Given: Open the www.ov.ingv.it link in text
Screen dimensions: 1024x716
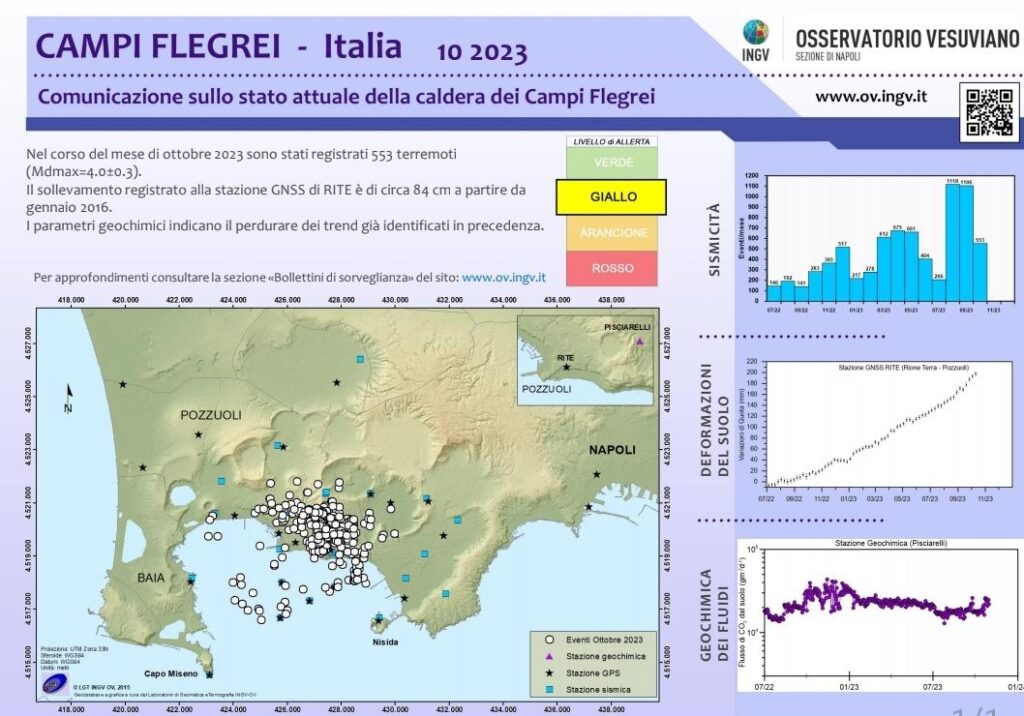Looking at the screenshot, I should [x=504, y=277].
